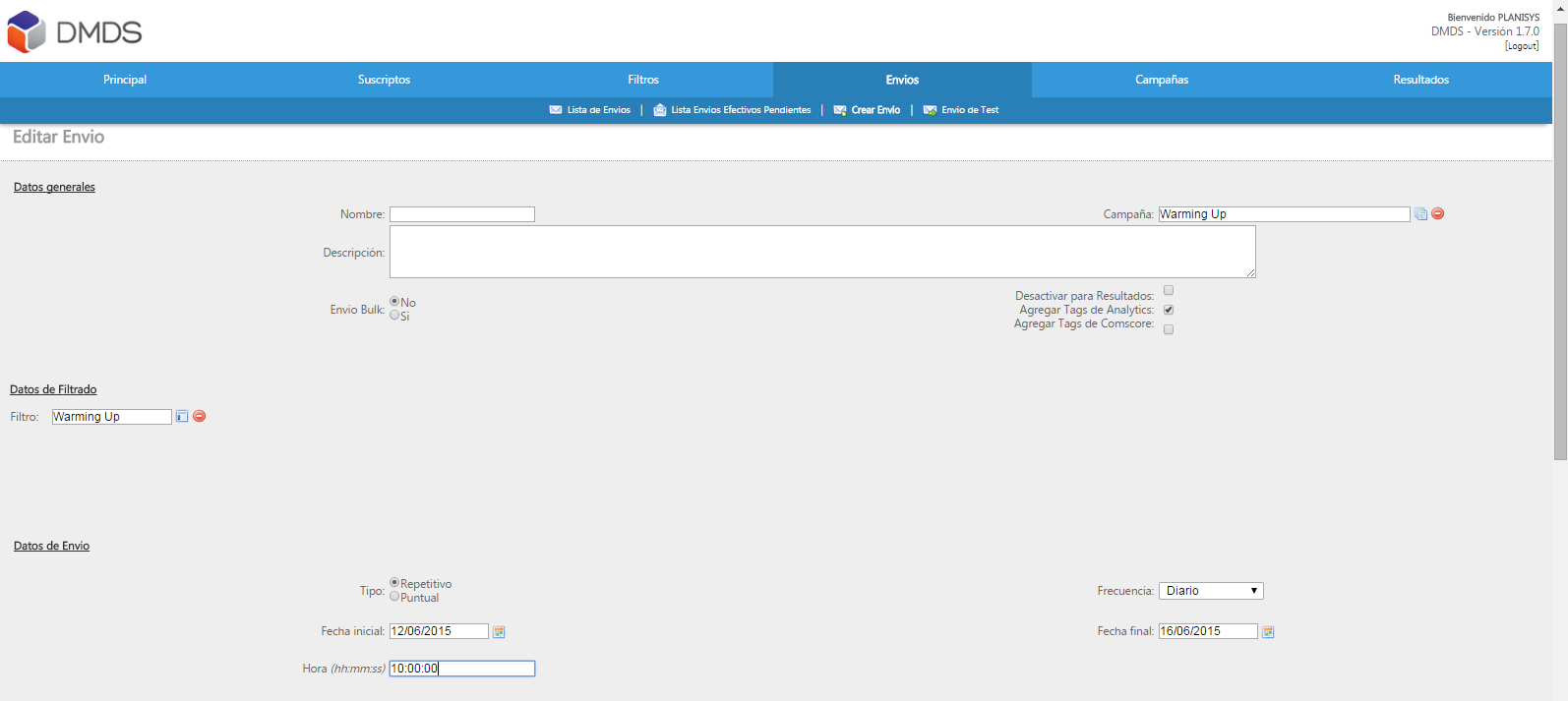Click the Logout link
The height and width of the screenshot is (701, 1568).
pos(1522,46)
